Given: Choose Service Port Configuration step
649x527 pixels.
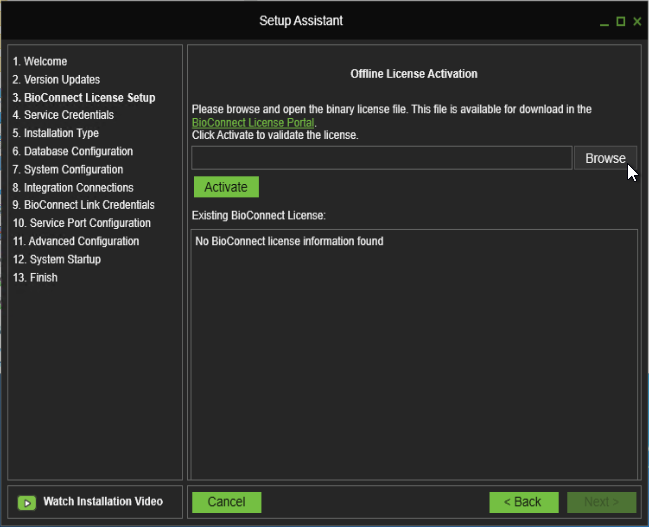Looking at the screenshot, I should [x=81, y=224].
